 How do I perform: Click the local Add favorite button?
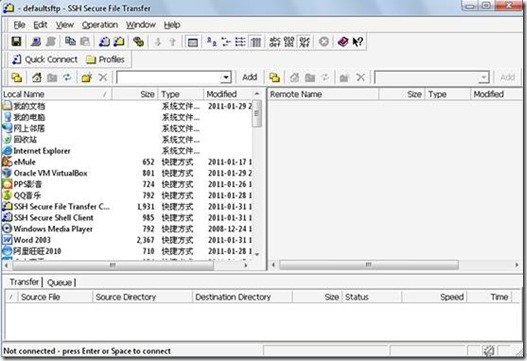(249, 77)
